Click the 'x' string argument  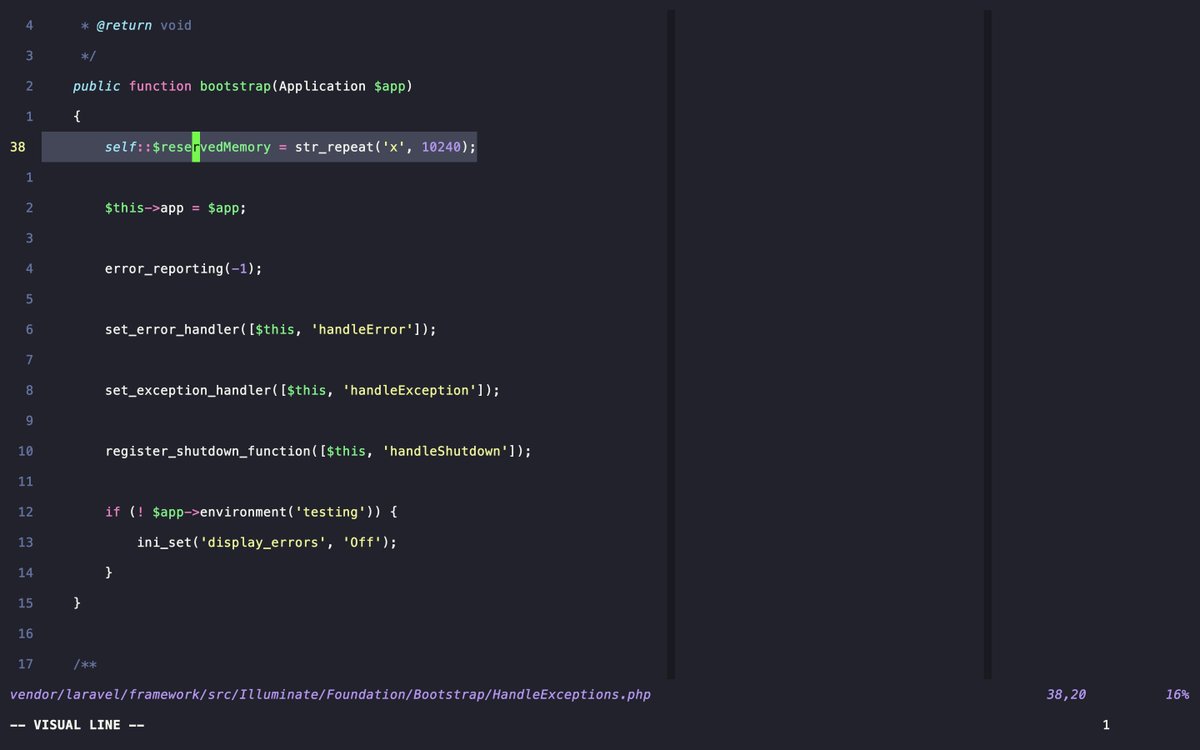pos(394,147)
